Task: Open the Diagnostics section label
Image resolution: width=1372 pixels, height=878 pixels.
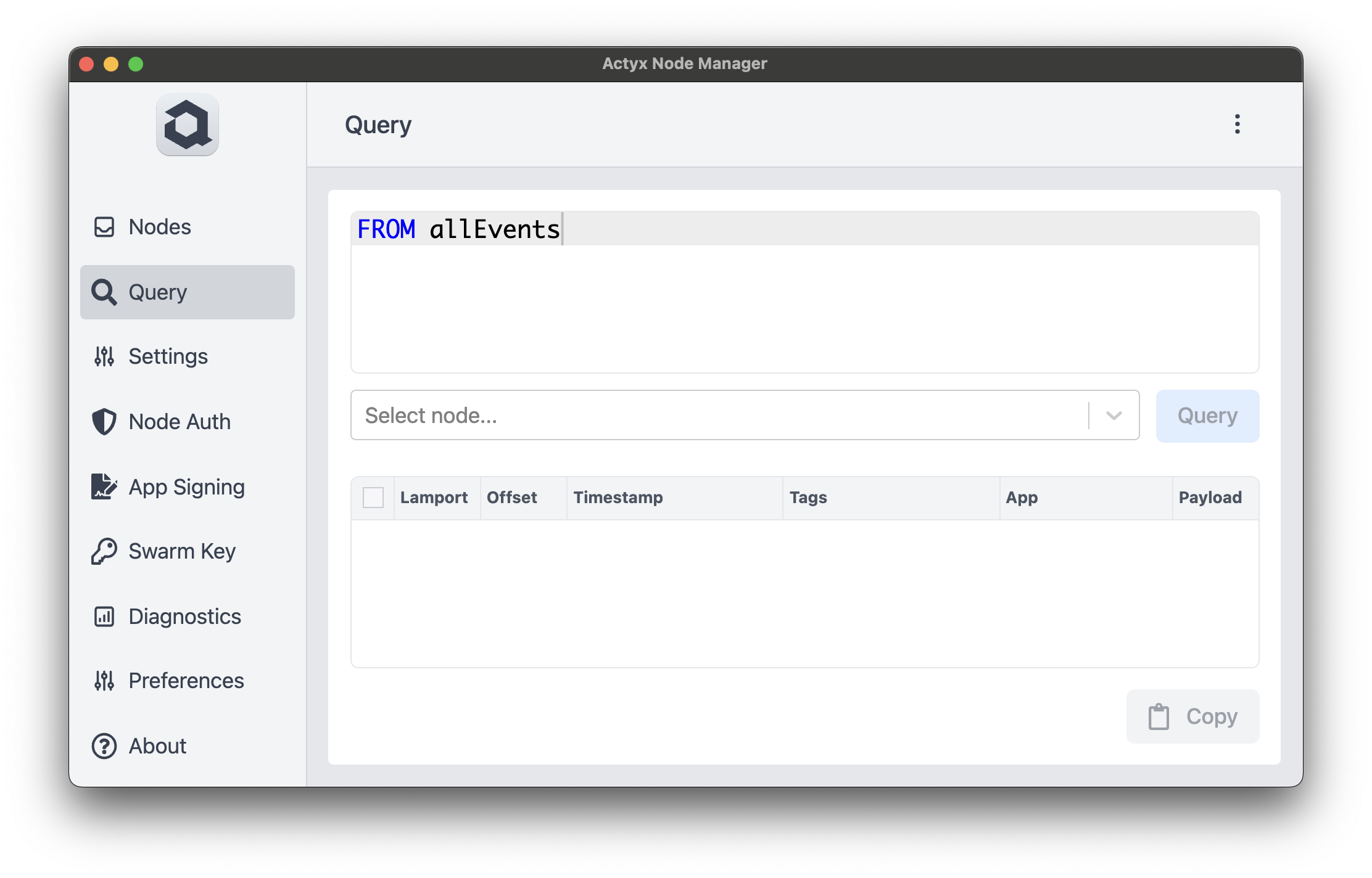Action: pos(184,617)
